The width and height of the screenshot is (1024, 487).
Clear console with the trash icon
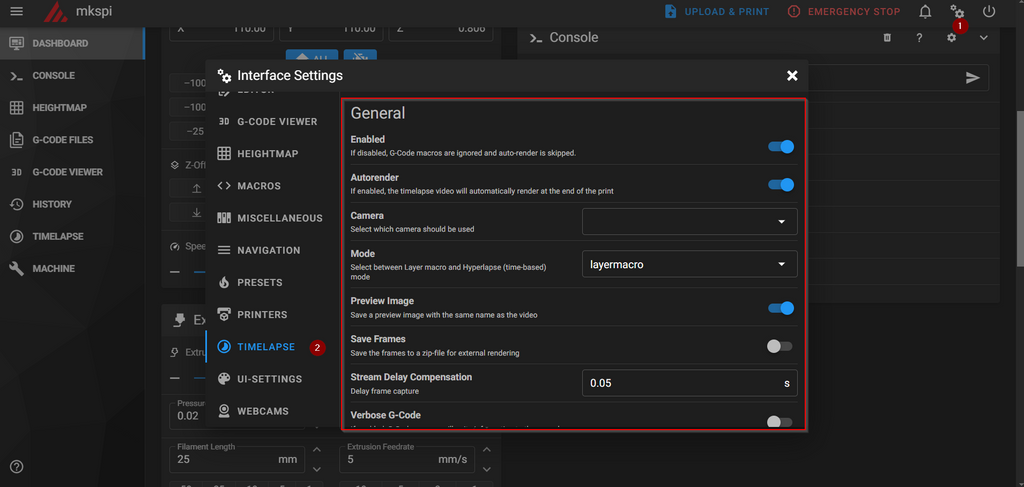(x=887, y=38)
